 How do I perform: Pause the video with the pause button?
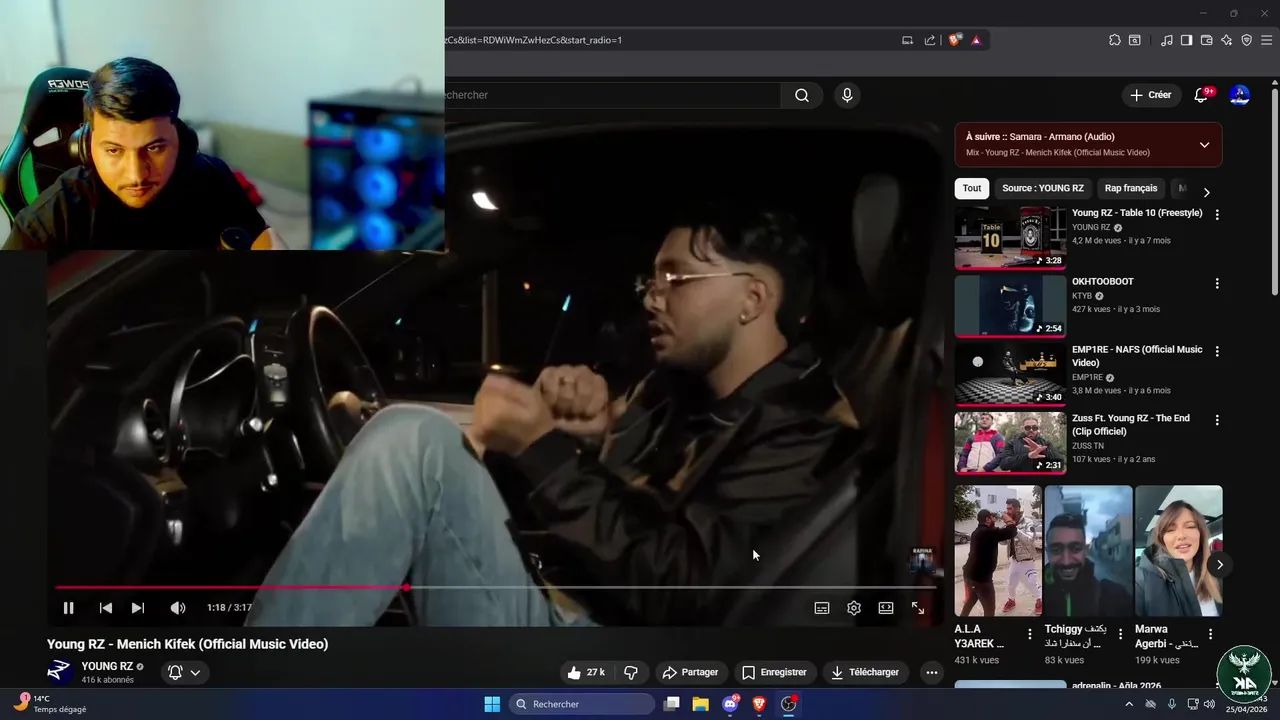[68, 608]
